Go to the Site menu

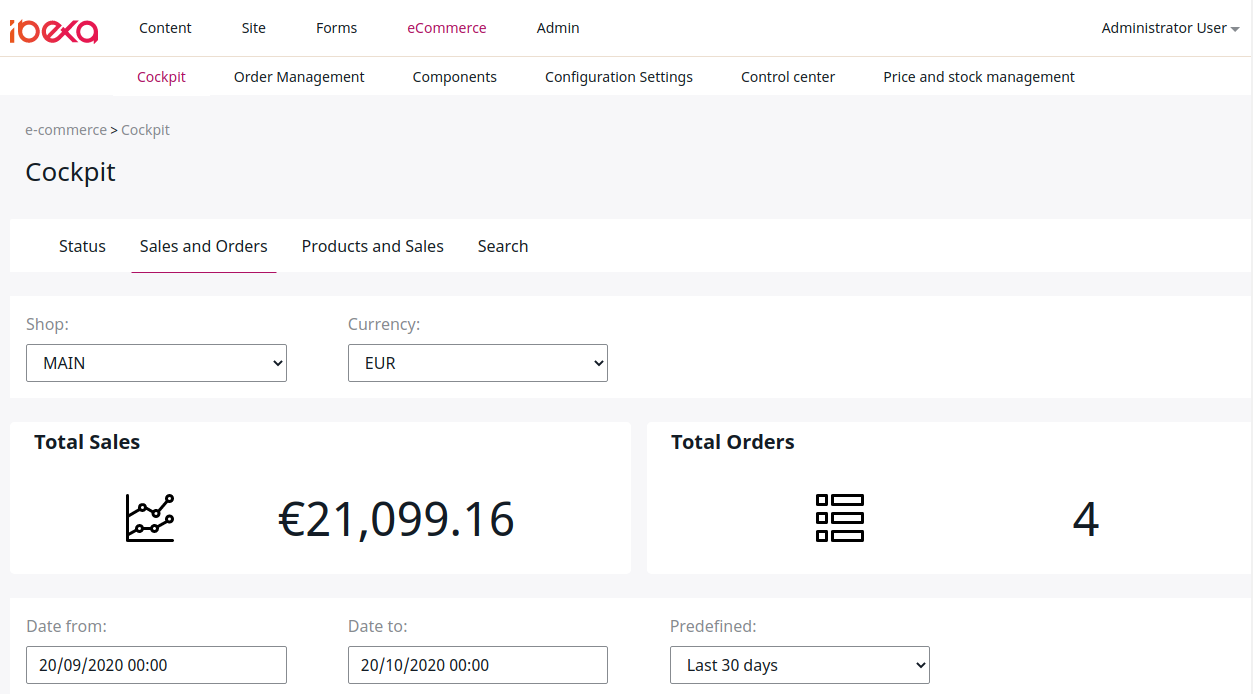(254, 28)
